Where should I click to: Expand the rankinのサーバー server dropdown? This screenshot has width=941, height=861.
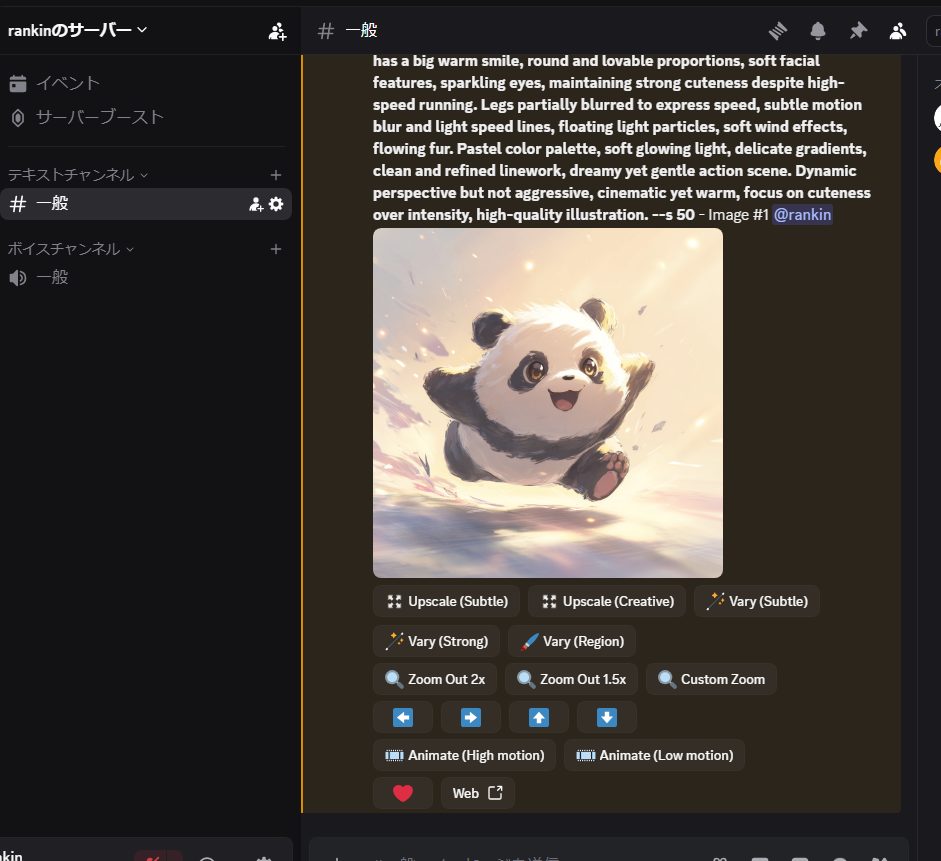[x=78, y=30]
